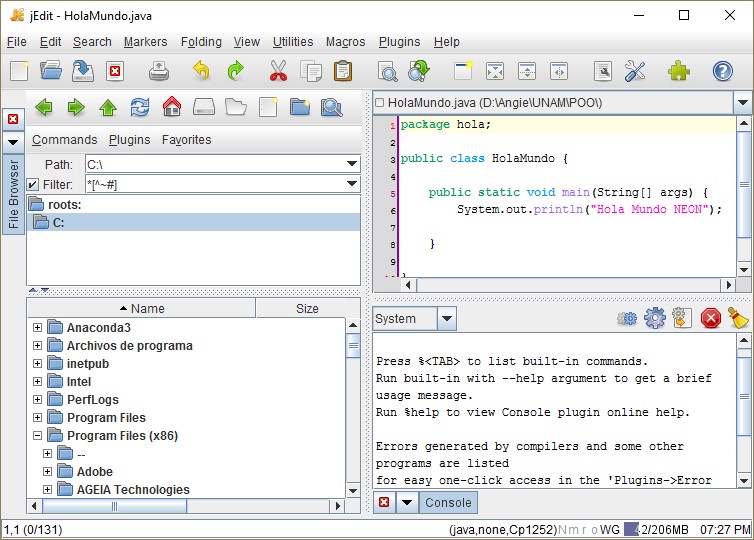The image size is (754, 540).
Task: Open the Plugins menu in menu bar
Action: (399, 42)
